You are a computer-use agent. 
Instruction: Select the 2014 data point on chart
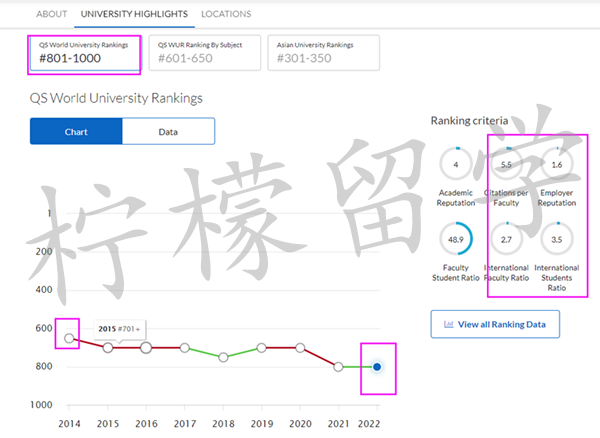coord(69,338)
